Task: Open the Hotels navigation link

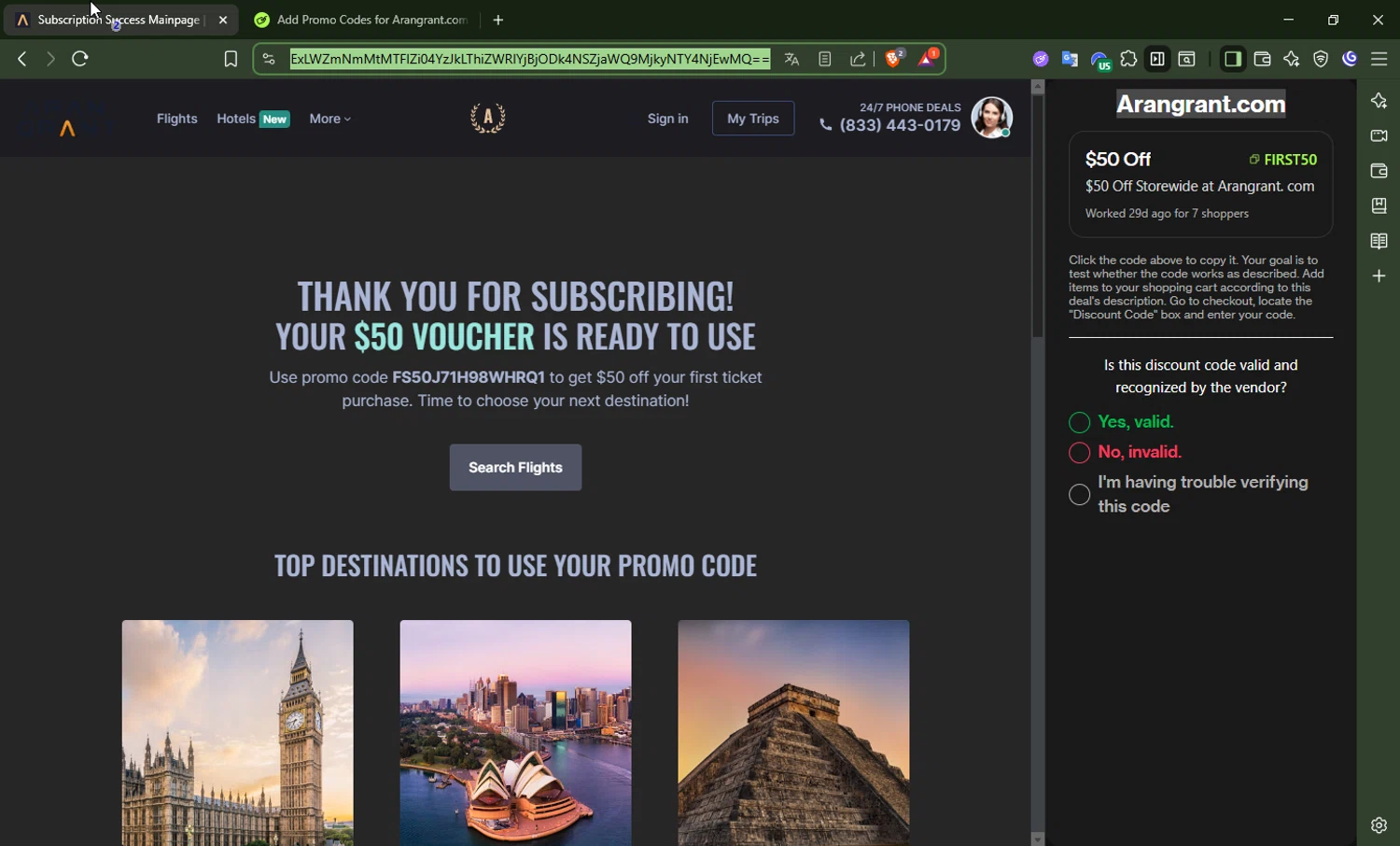Action: tap(236, 119)
